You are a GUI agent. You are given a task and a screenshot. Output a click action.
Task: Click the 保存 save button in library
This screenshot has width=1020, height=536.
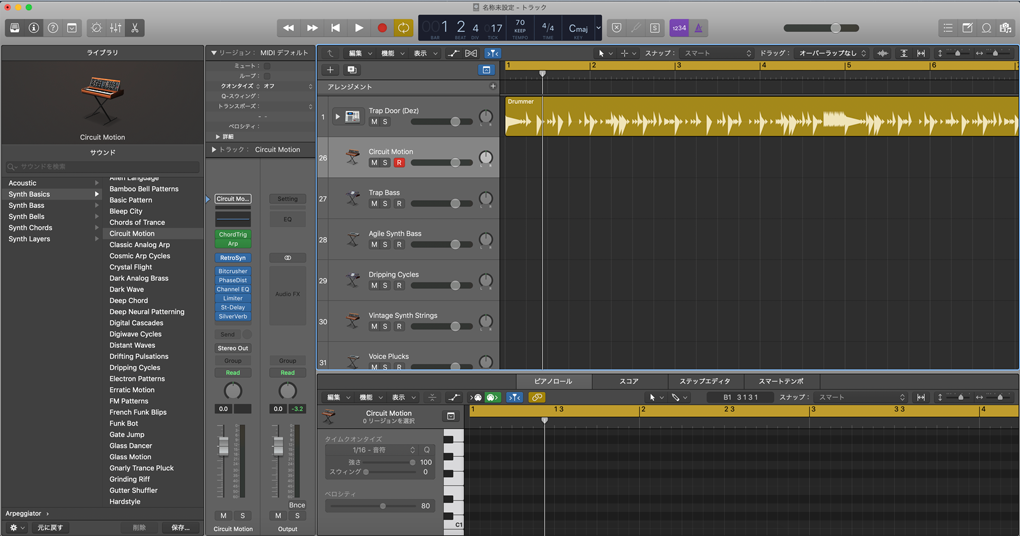(x=180, y=528)
